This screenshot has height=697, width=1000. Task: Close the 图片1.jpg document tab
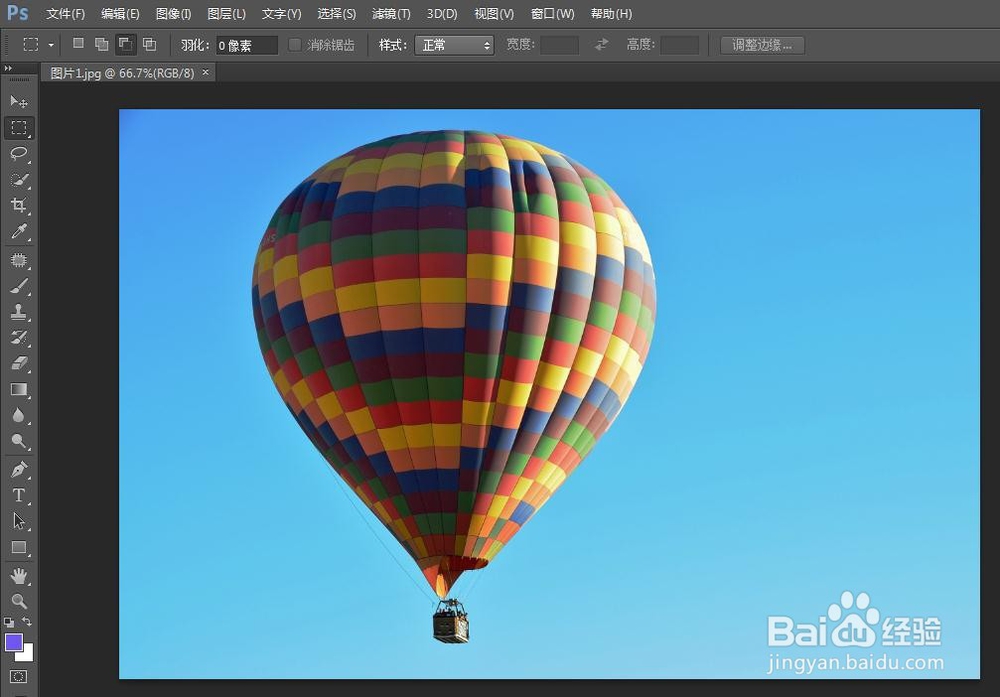[205, 73]
